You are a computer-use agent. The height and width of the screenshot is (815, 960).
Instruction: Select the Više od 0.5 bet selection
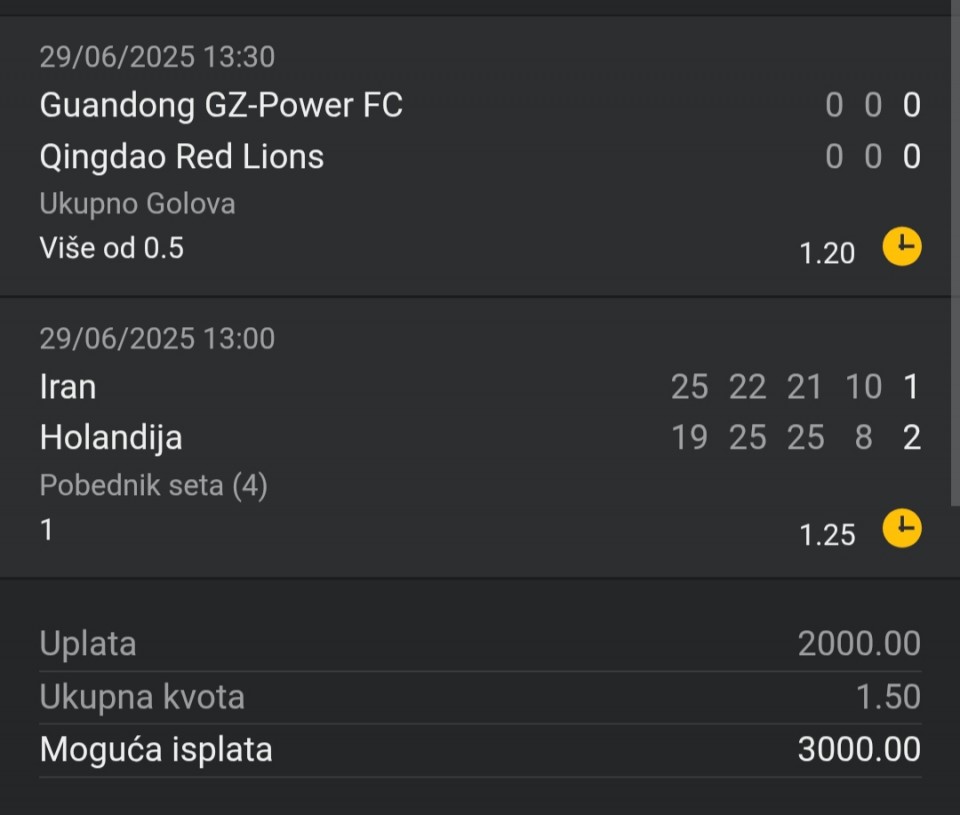click(111, 248)
